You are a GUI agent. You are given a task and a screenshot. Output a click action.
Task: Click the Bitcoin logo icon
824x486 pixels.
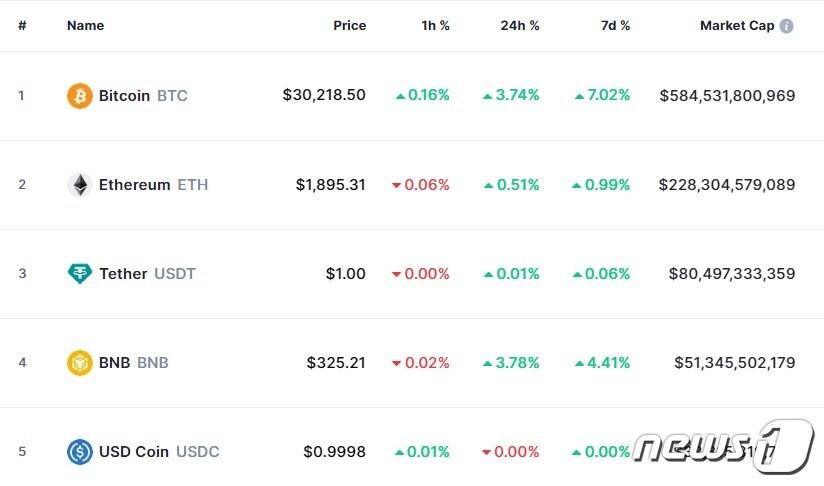tap(80, 96)
